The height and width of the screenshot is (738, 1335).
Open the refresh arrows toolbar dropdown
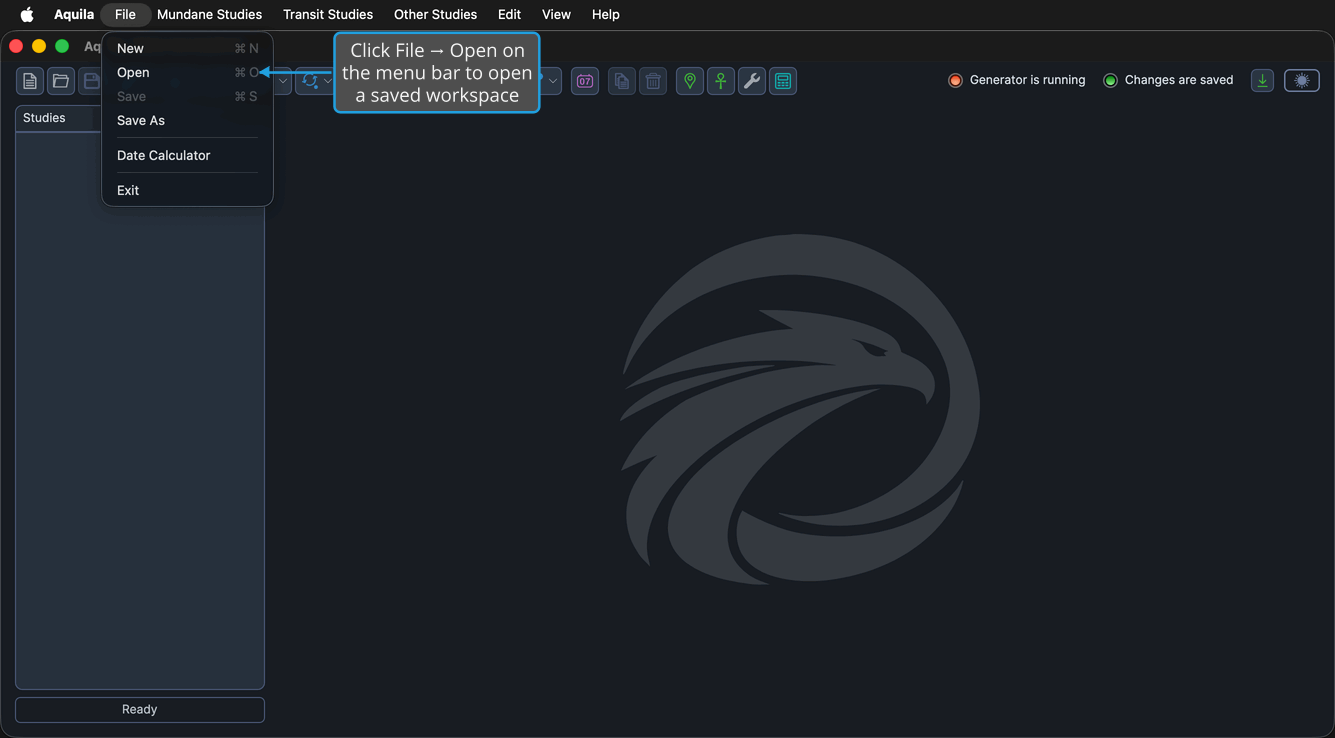click(327, 81)
